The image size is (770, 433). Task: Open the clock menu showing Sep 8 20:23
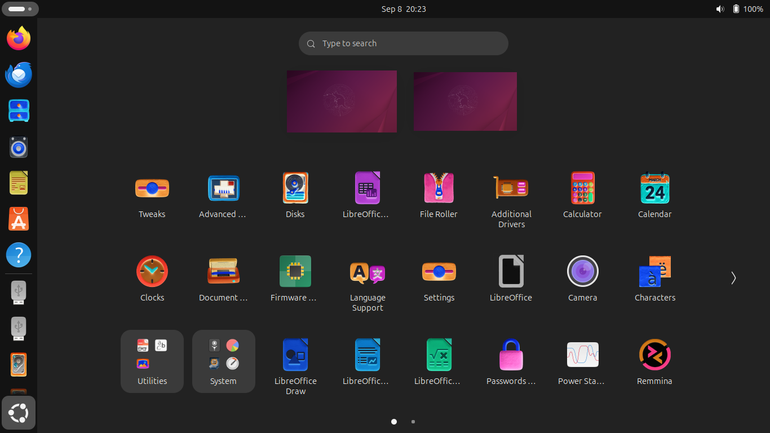404,9
